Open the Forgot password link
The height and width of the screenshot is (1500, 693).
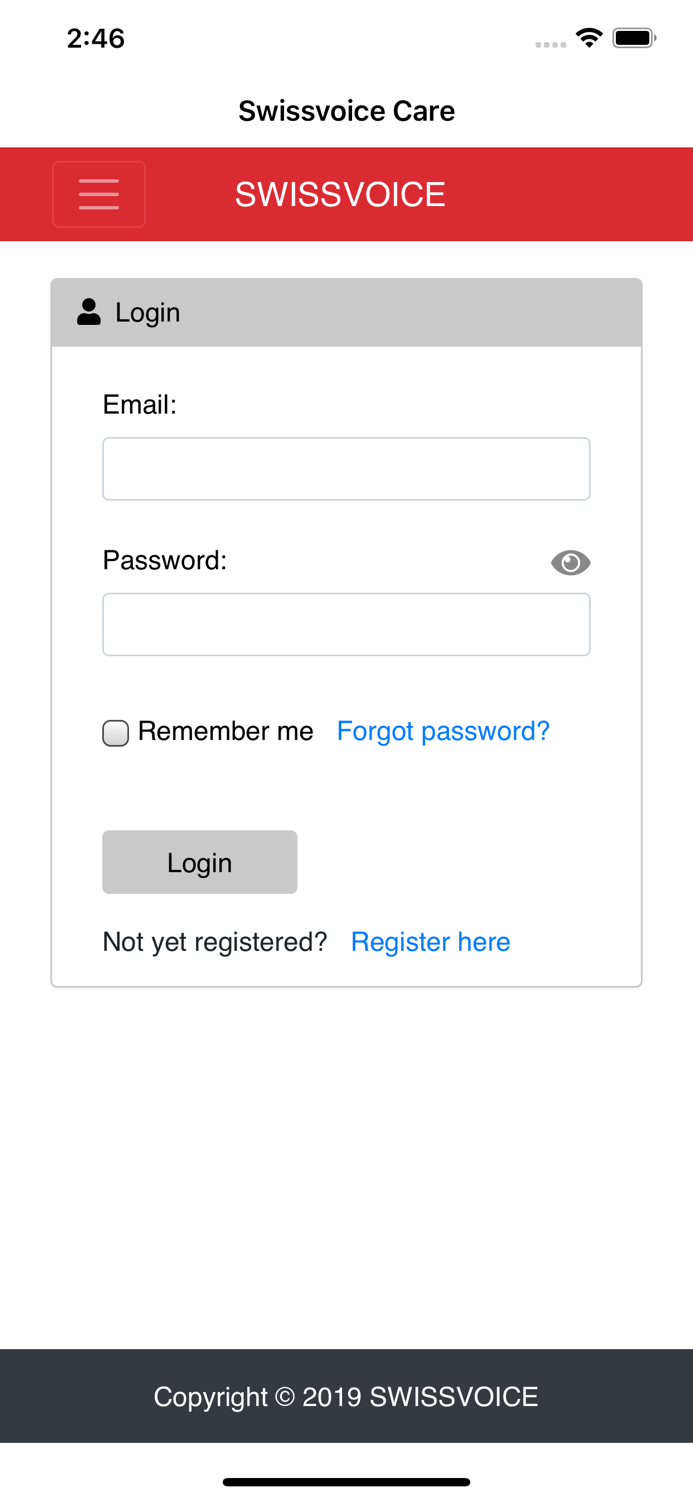click(443, 731)
